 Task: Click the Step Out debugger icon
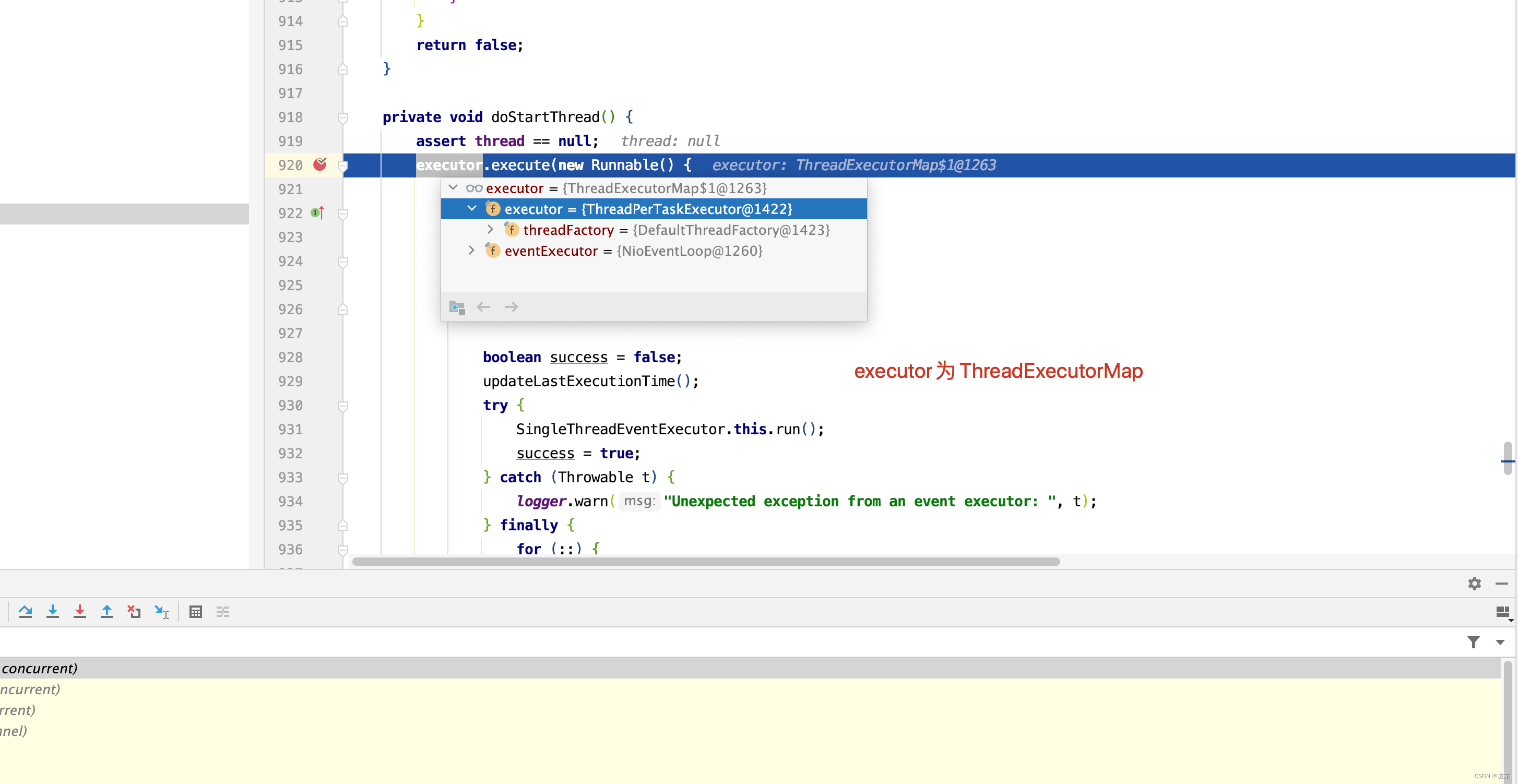click(x=106, y=611)
